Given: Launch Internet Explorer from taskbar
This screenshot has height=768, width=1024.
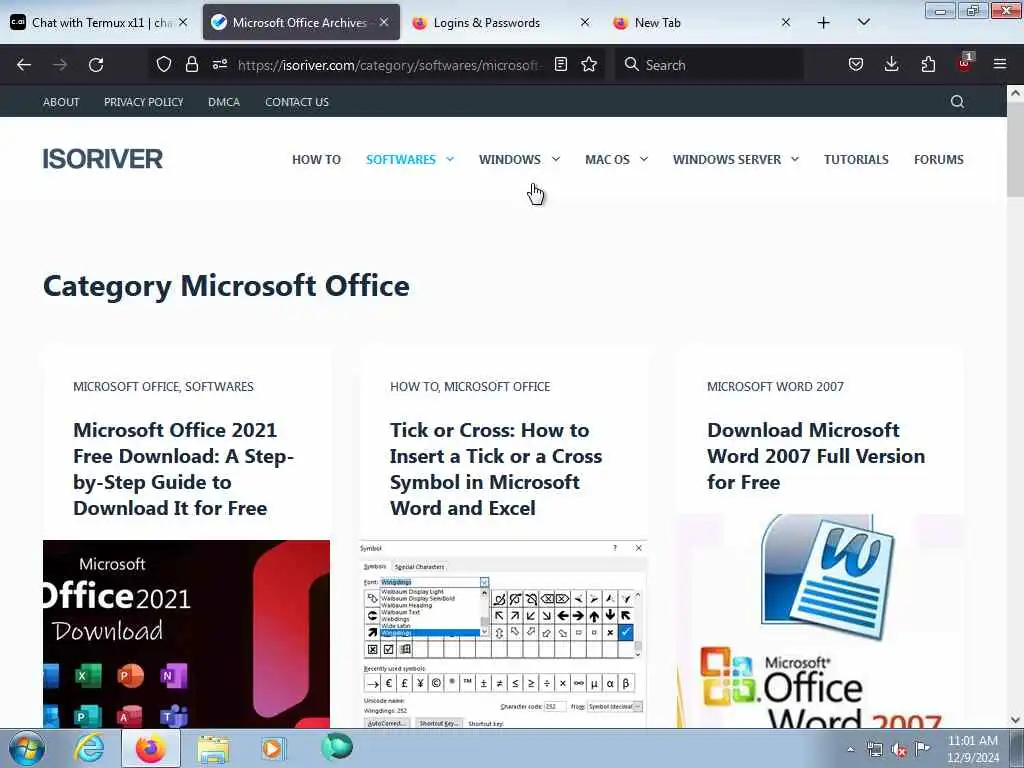Looking at the screenshot, I should point(89,748).
